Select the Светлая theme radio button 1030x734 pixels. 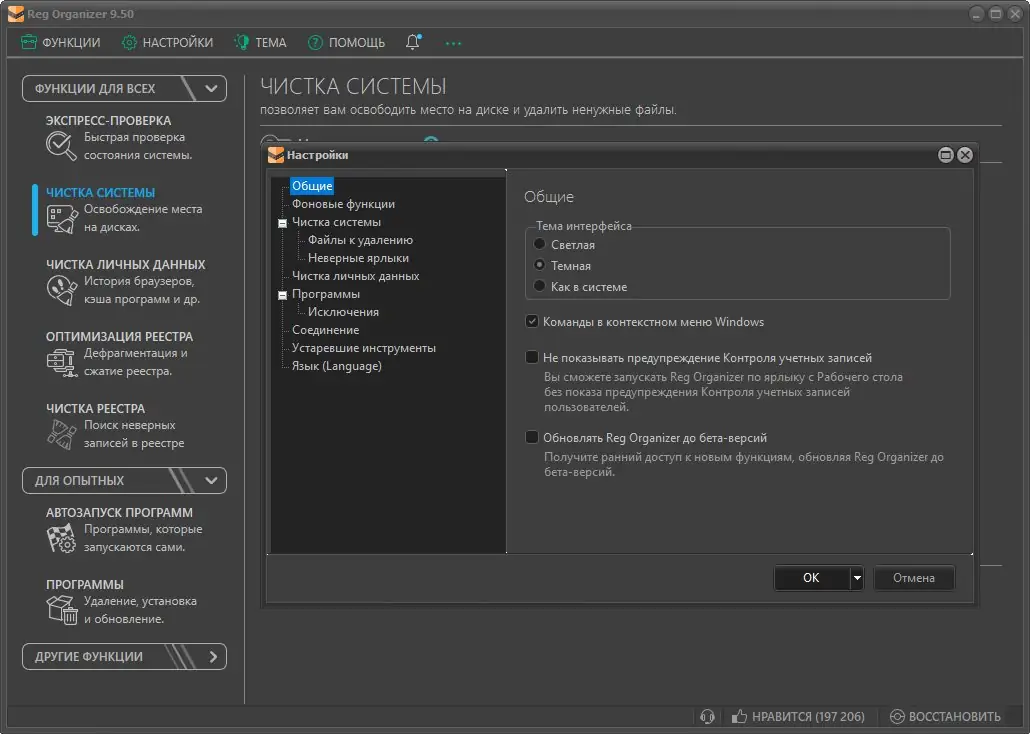[x=540, y=244]
